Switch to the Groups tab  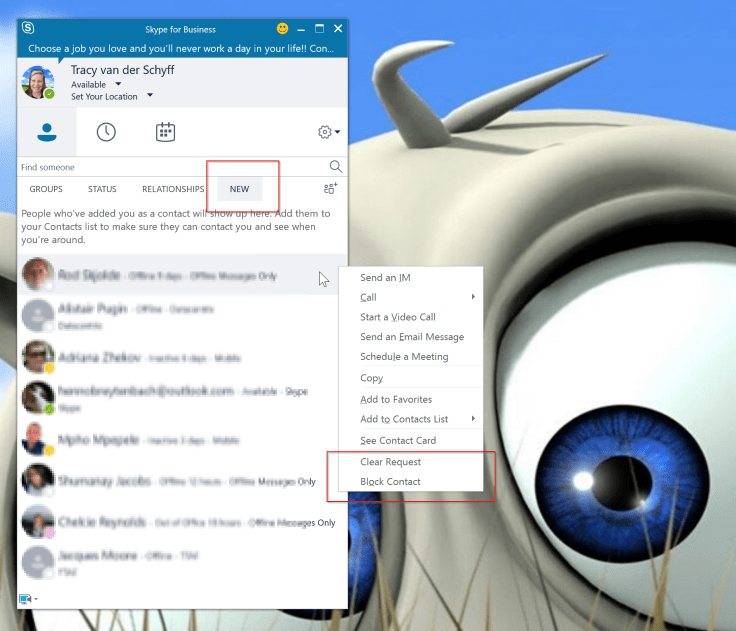coord(46,189)
